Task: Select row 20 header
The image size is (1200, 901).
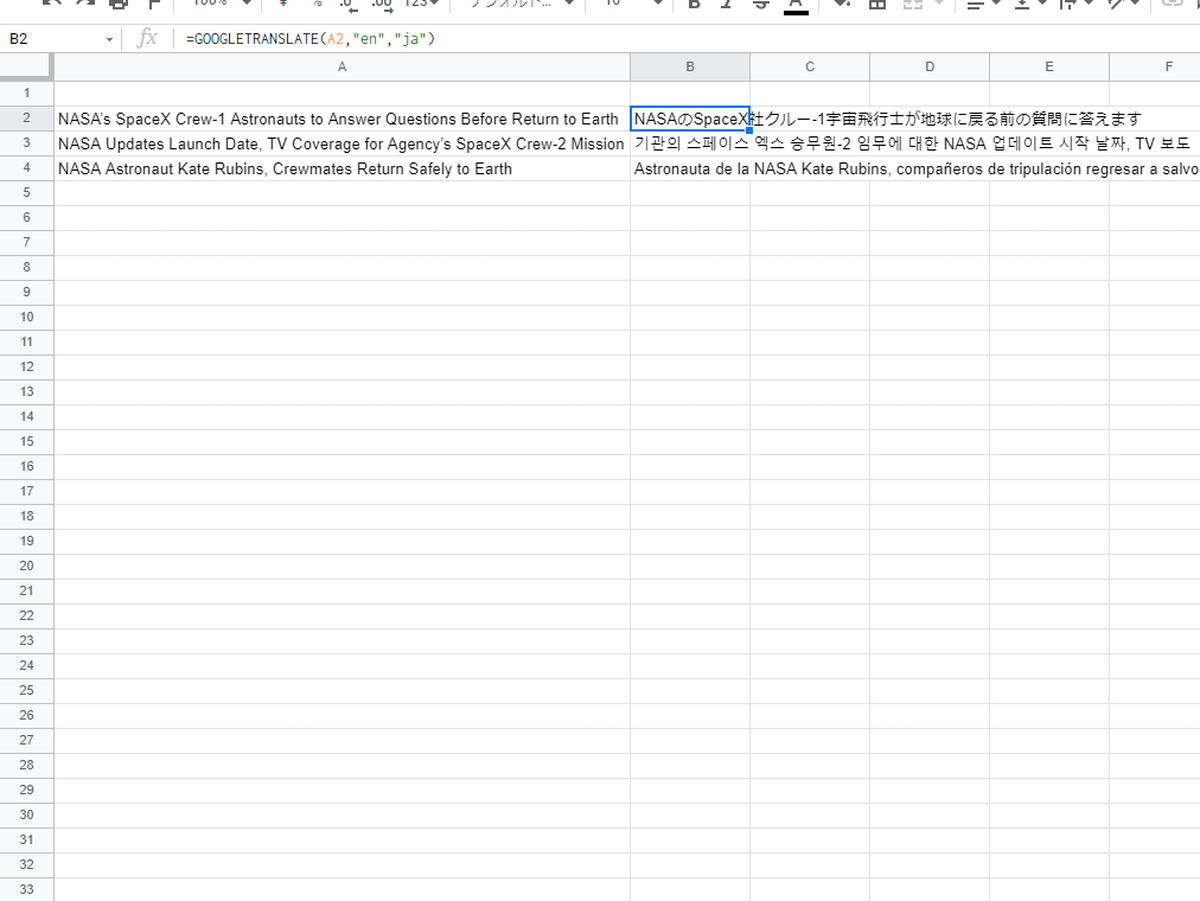Action: [26, 566]
